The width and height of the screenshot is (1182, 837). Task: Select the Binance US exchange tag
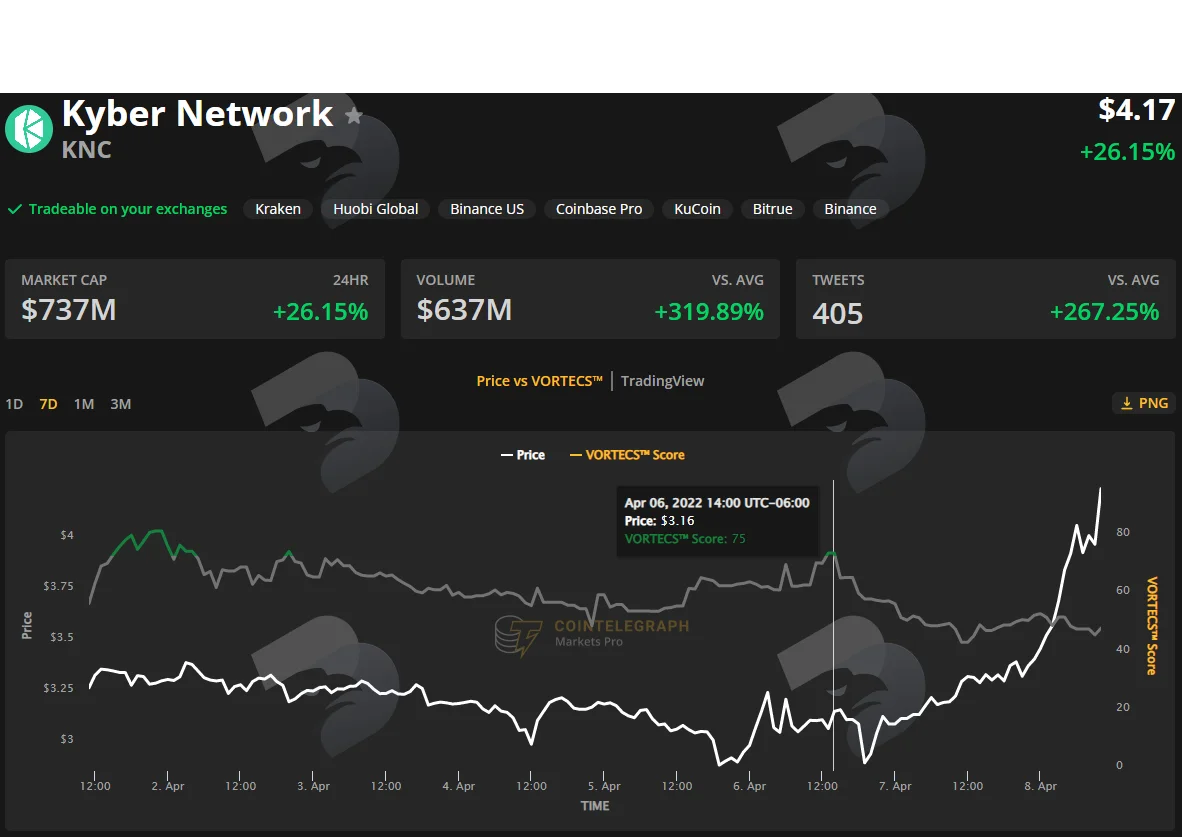[487, 209]
